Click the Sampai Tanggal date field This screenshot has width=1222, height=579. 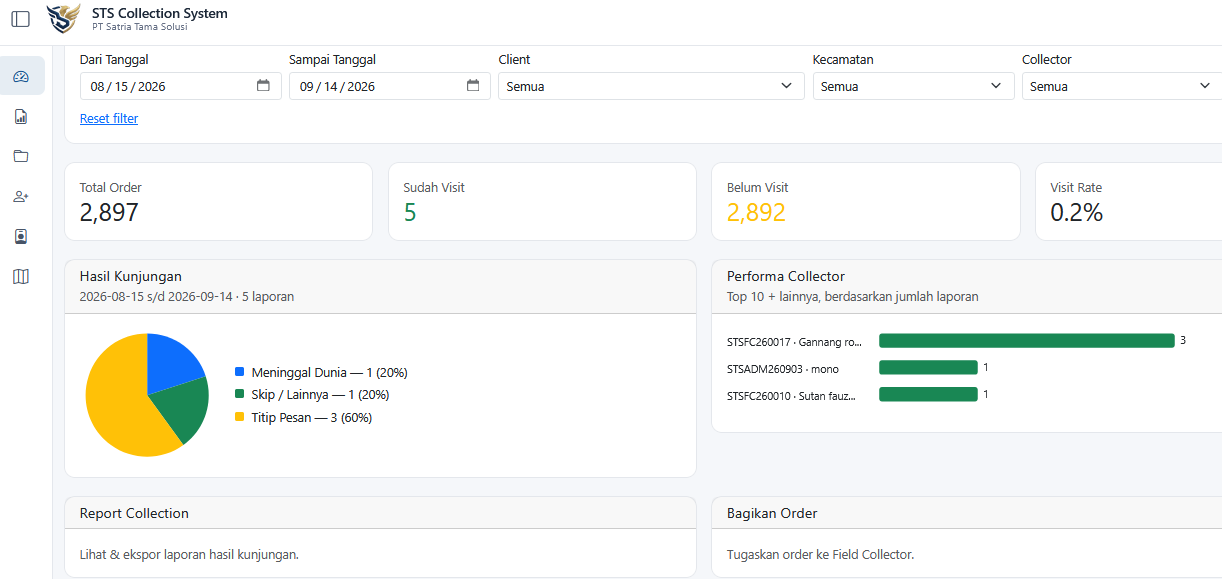[x=390, y=86]
